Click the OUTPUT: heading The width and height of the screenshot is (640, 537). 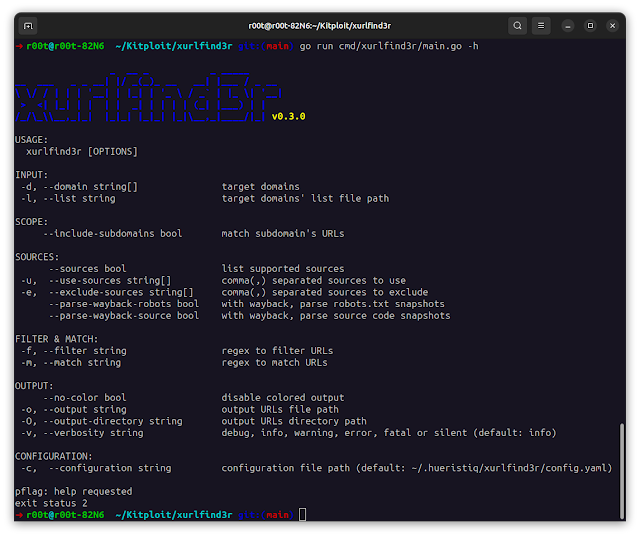(34, 386)
